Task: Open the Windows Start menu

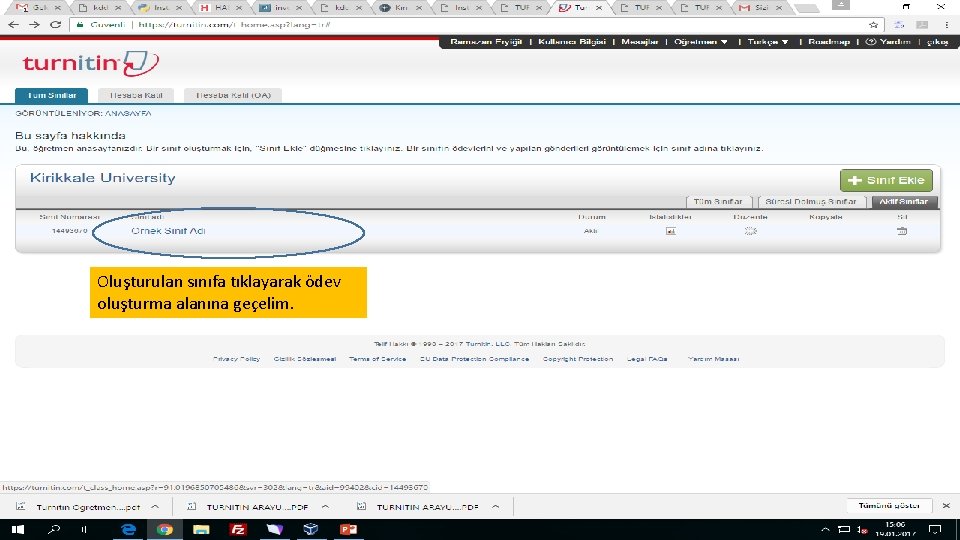Action: click(x=17, y=530)
